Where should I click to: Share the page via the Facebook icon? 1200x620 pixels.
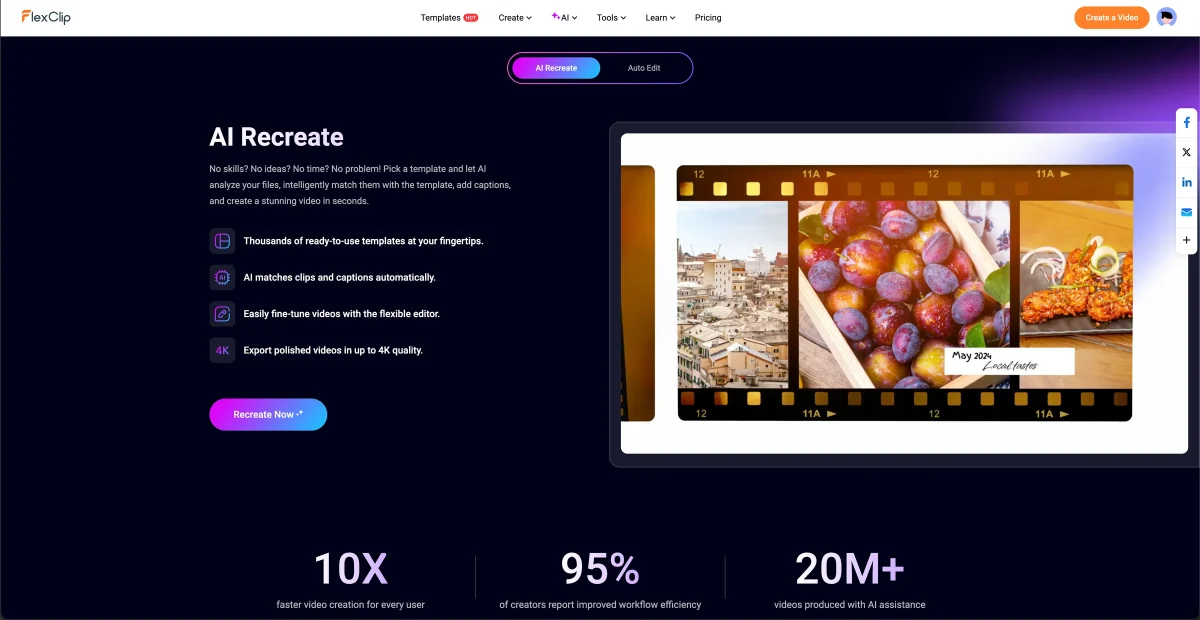tap(1186, 122)
